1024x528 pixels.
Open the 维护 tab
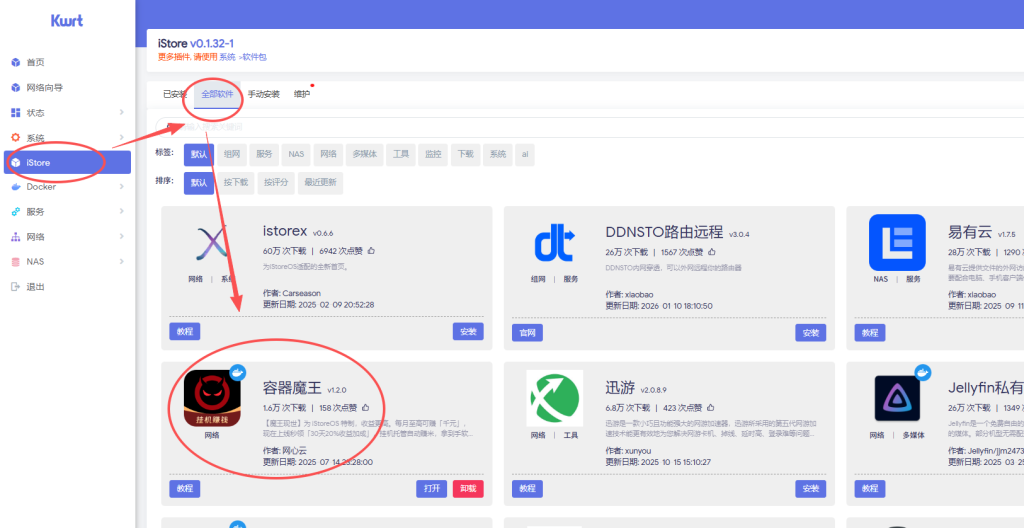tap(302, 94)
